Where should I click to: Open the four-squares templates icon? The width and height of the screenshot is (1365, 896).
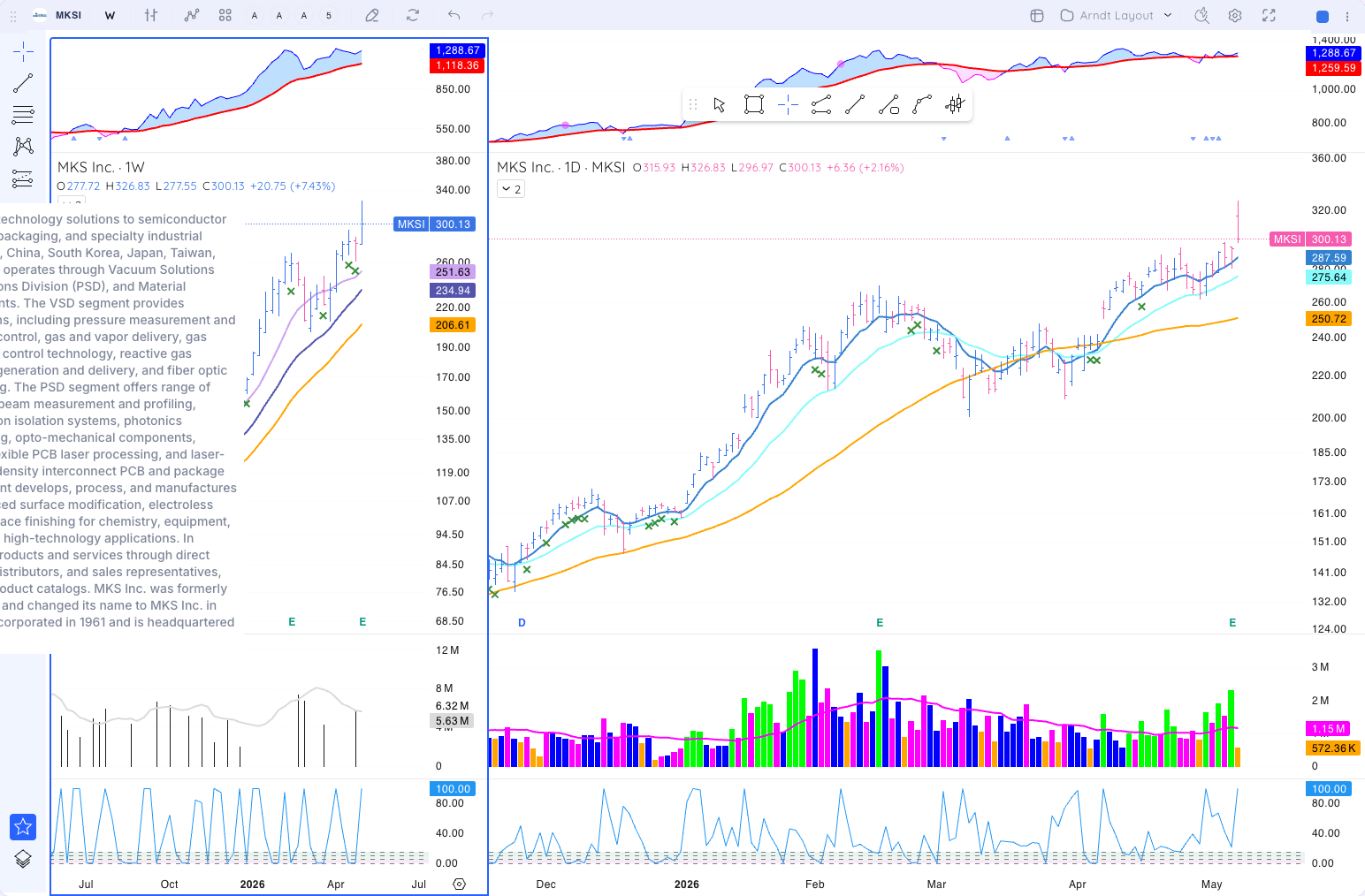(x=225, y=15)
